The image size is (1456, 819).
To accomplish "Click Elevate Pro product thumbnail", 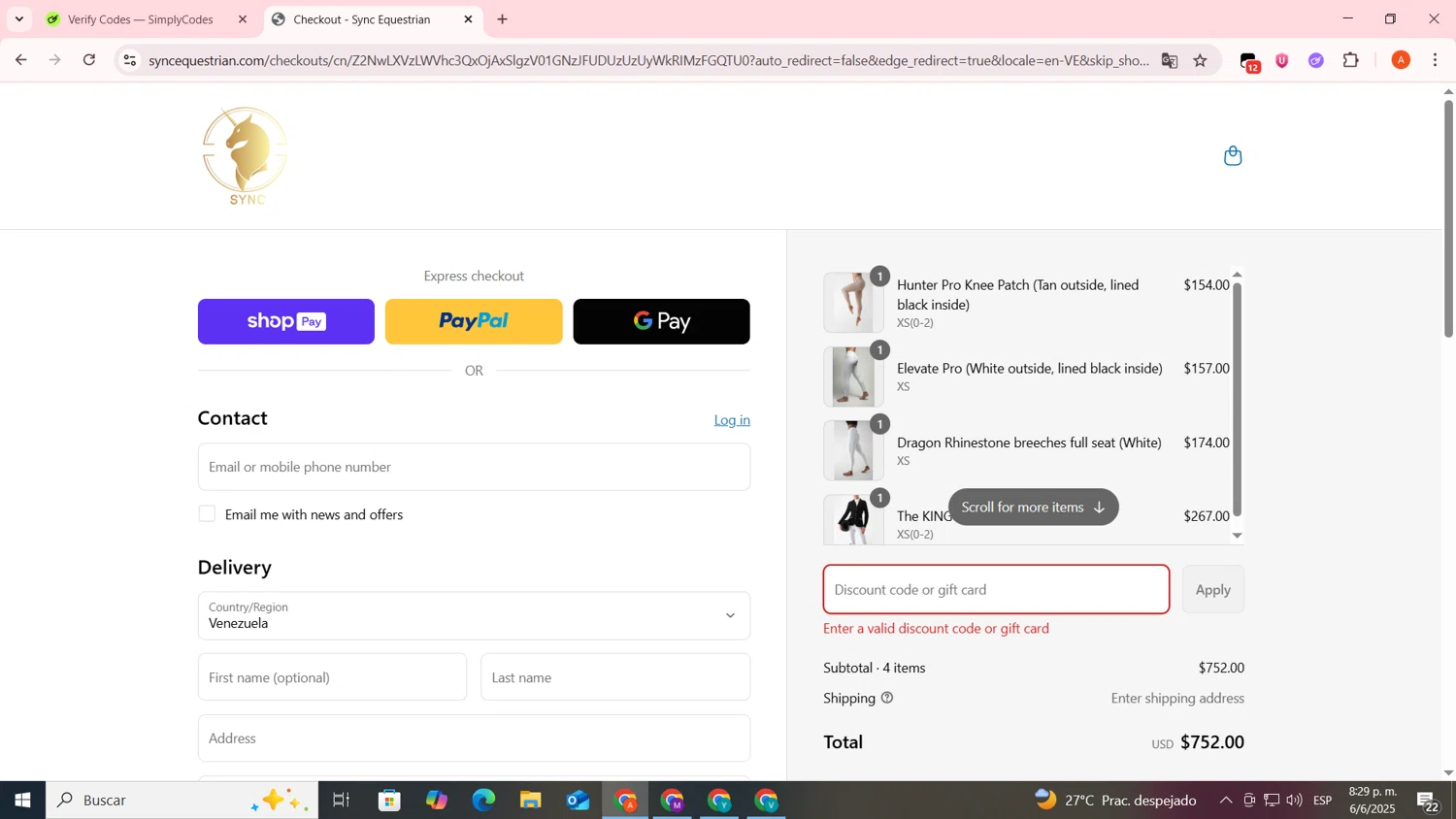I will [853, 377].
